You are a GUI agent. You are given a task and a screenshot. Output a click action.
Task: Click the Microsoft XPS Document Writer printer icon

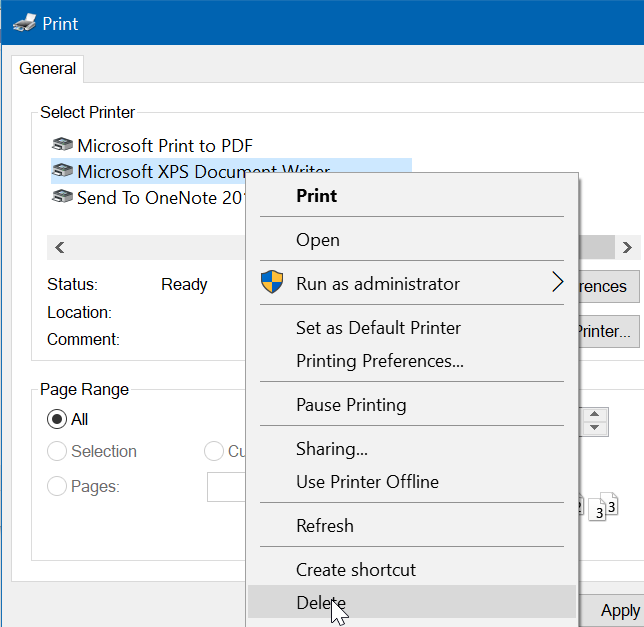click(x=63, y=171)
